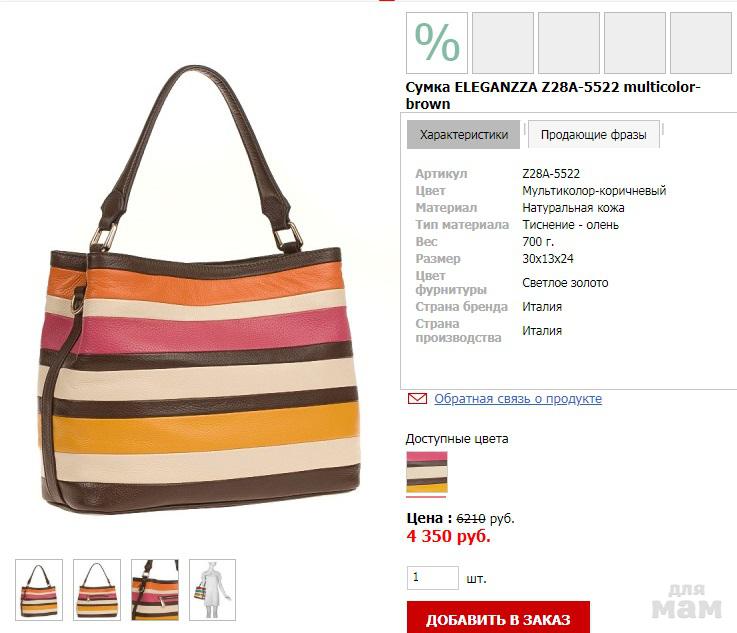
Task: View the mannequin with bag thumbnail
Action: point(212,590)
